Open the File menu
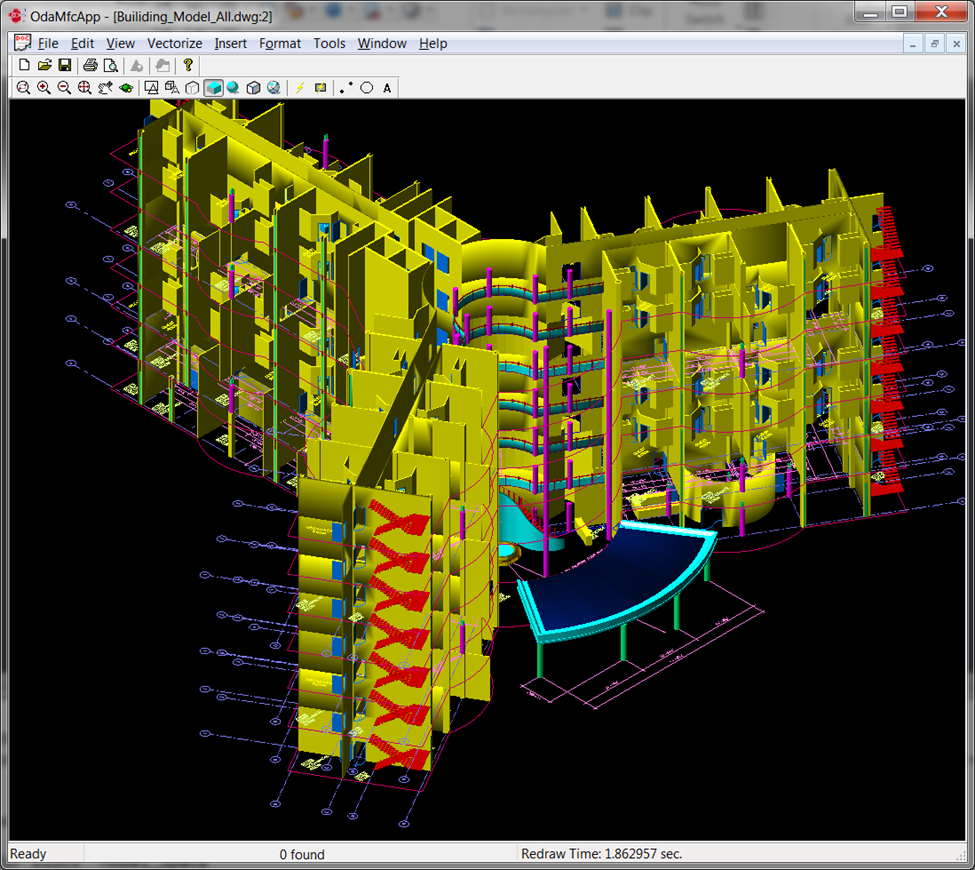975x870 pixels. coord(47,43)
